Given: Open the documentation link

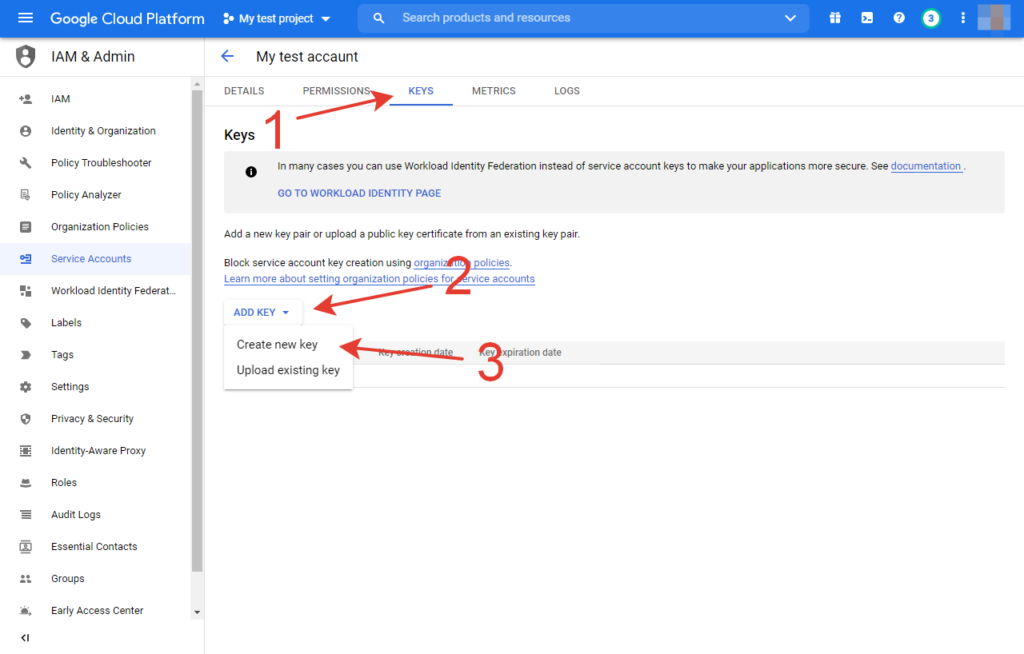Looking at the screenshot, I should click(926, 166).
